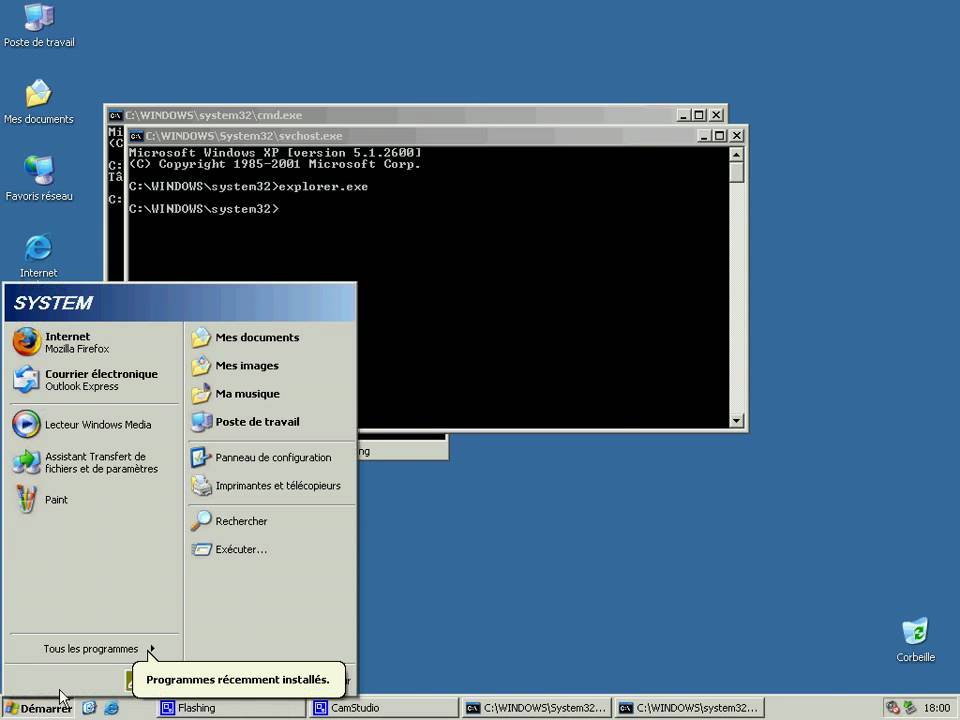Image resolution: width=960 pixels, height=720 pixels.
Task: Close the cmd.exe window behind
Action: tap(716, 115)
